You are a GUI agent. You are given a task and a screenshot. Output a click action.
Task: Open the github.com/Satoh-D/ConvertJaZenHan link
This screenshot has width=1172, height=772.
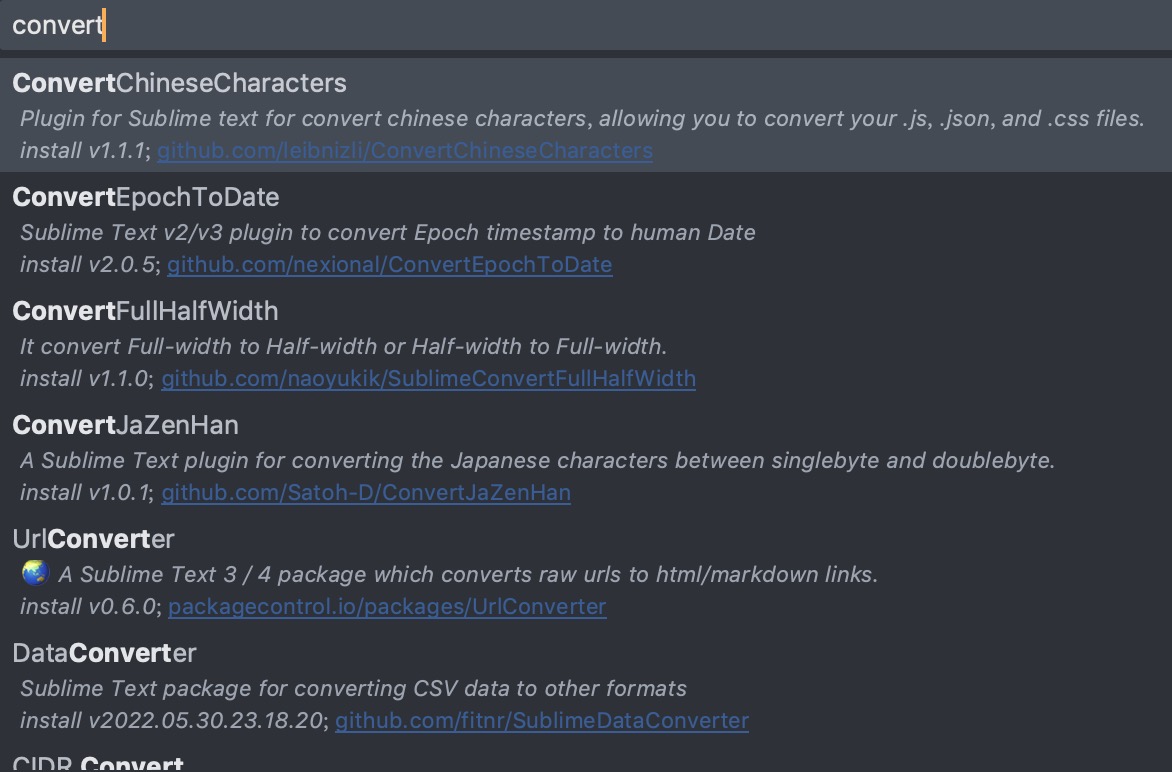tap(366, 493)
